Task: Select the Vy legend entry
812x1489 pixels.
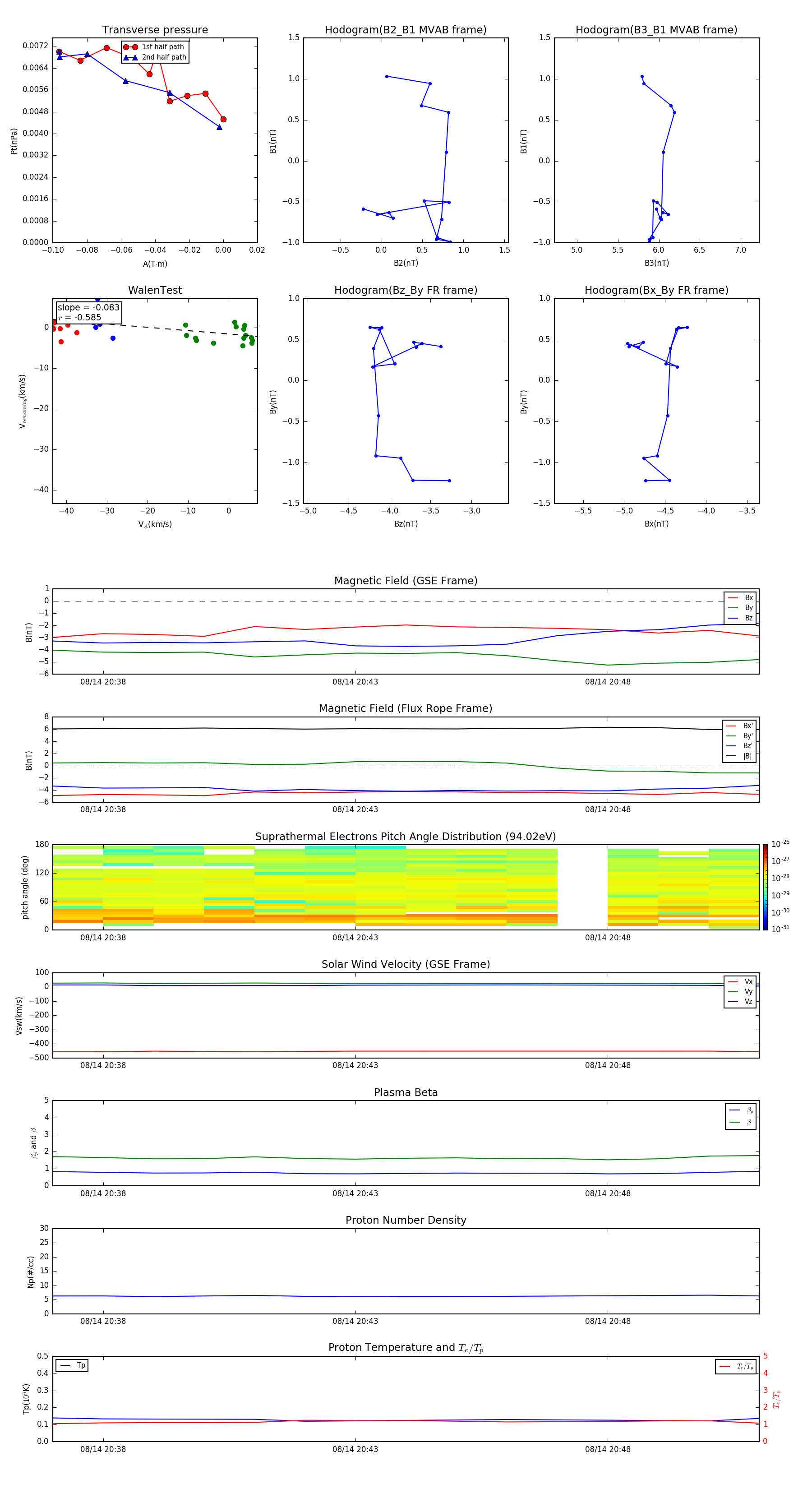Action: click(x=740, y=991)
